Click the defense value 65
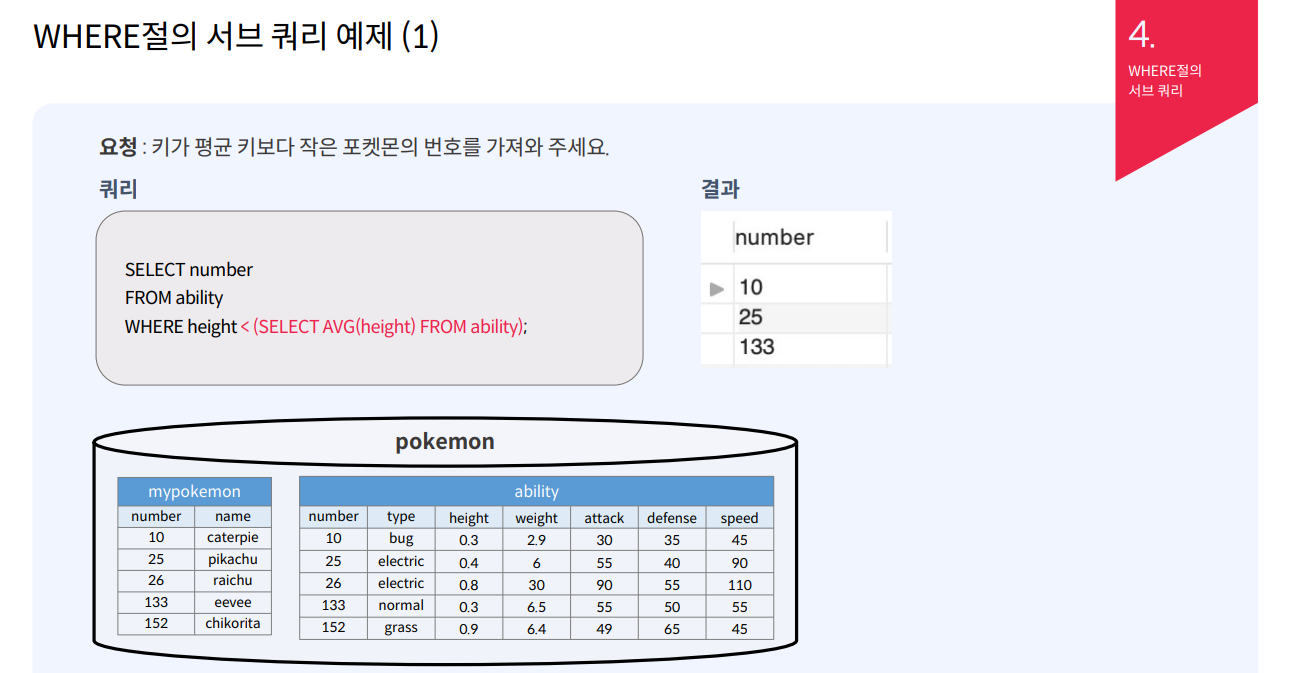The width and height of the screenshot is (1290, 673). tap(672, 629)
